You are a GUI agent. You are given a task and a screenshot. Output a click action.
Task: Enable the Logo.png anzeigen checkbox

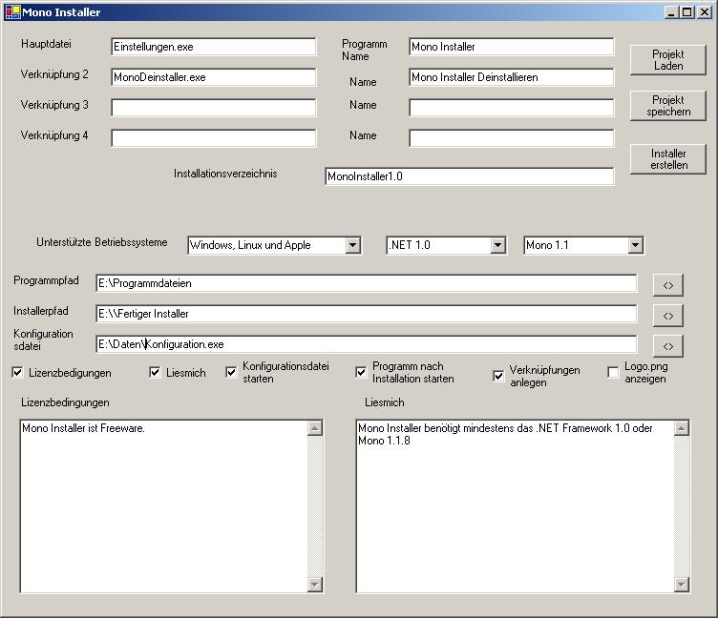coord(614,373)
